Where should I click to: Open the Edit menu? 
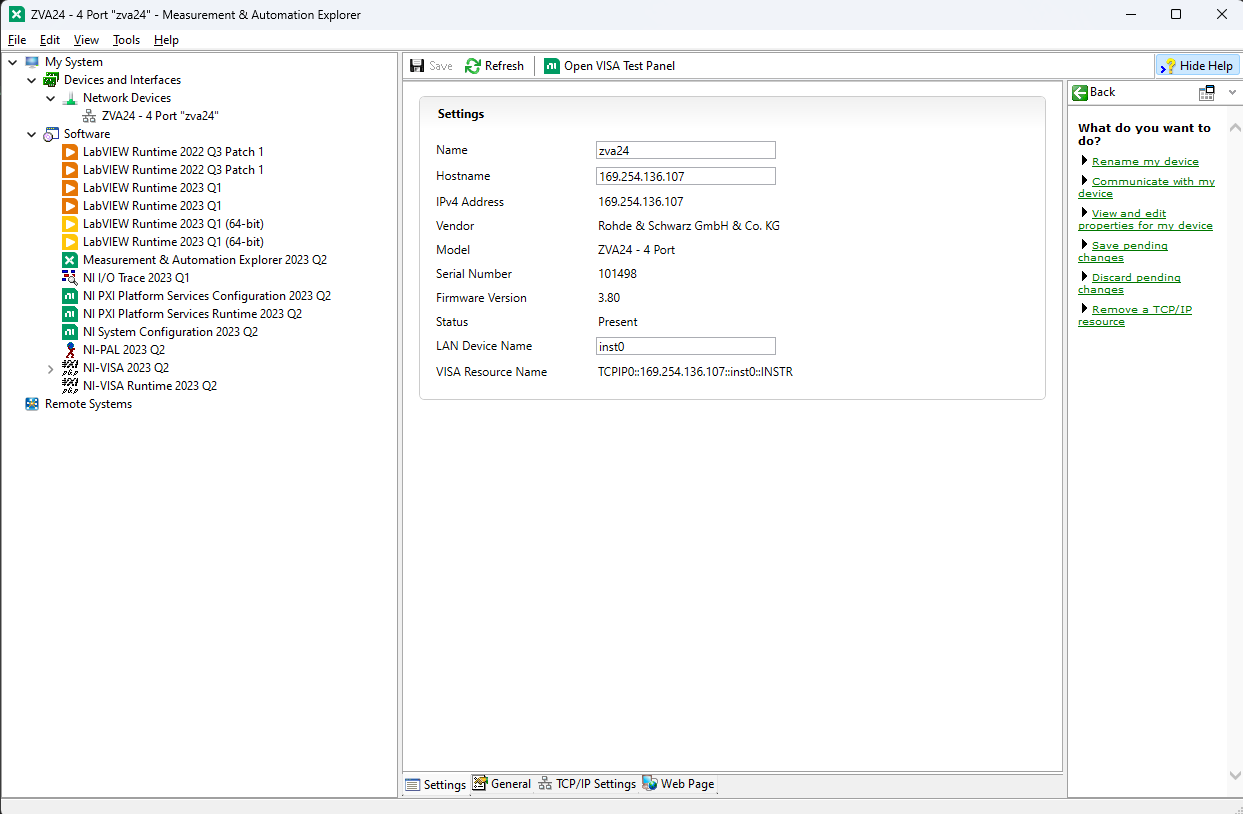coord(50,40)
